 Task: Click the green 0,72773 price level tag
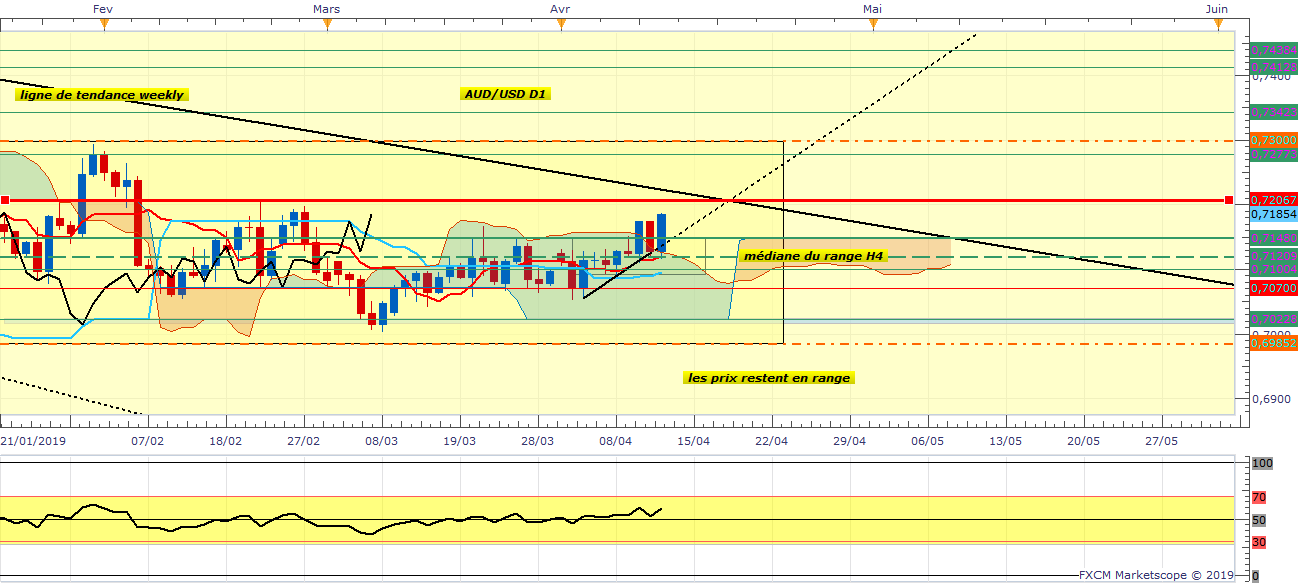(x=1276, y=154)
